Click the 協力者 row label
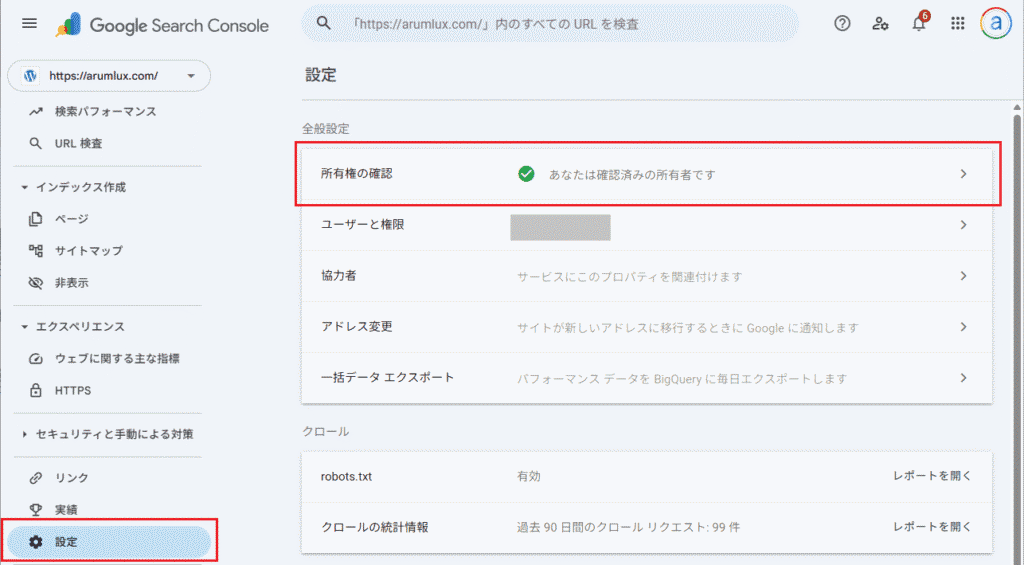This screenshot has width=1024, height=565. tap(339, 276)
